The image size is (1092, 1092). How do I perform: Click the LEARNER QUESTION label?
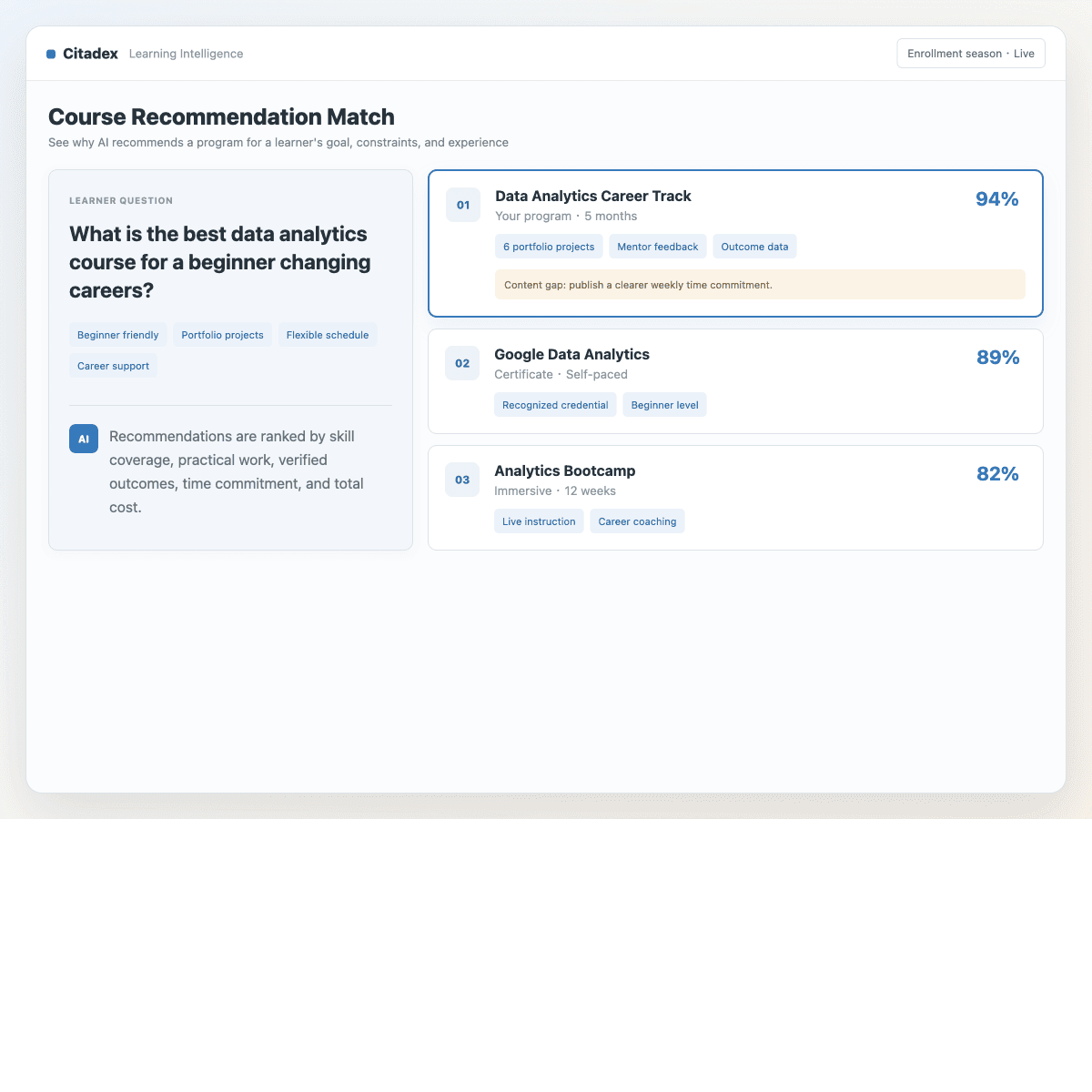click(121, 200)
